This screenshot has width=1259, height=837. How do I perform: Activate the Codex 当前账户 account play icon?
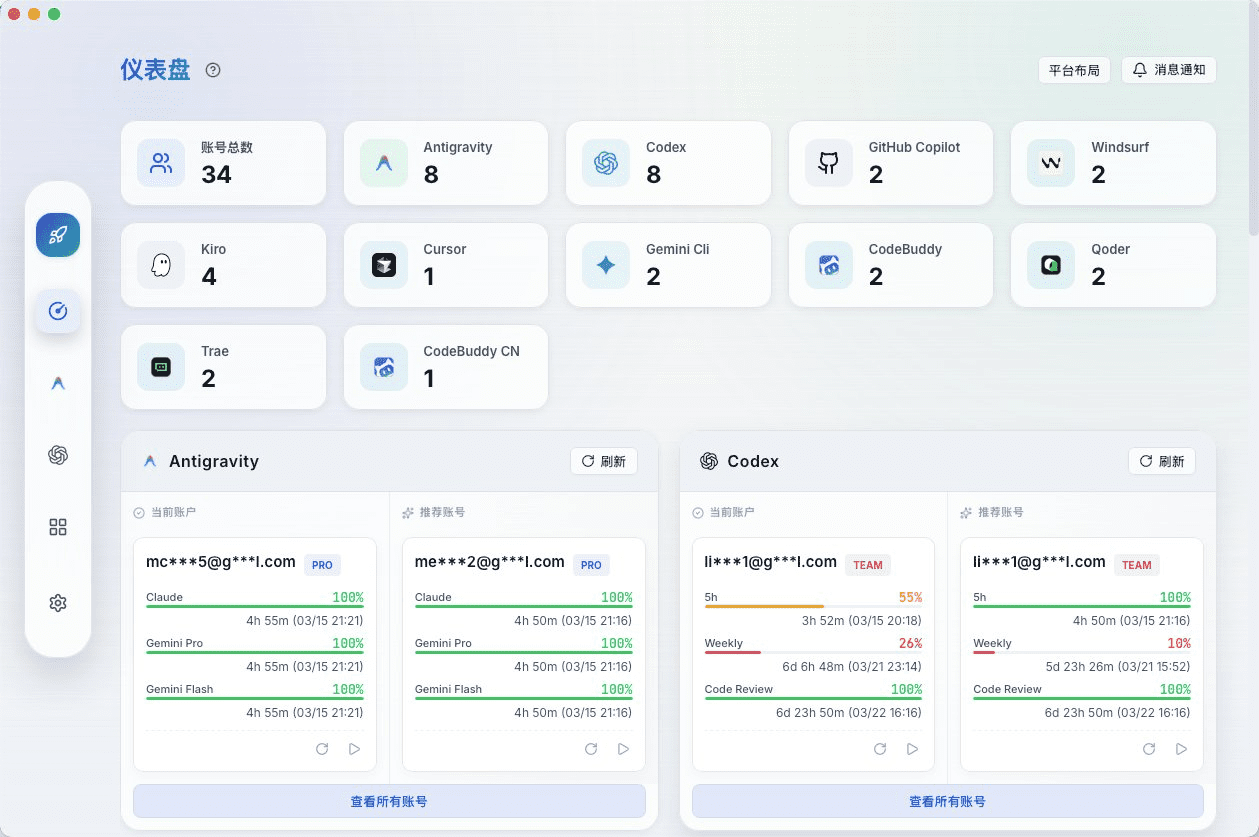pyautogui.click(x=912, y=749)
